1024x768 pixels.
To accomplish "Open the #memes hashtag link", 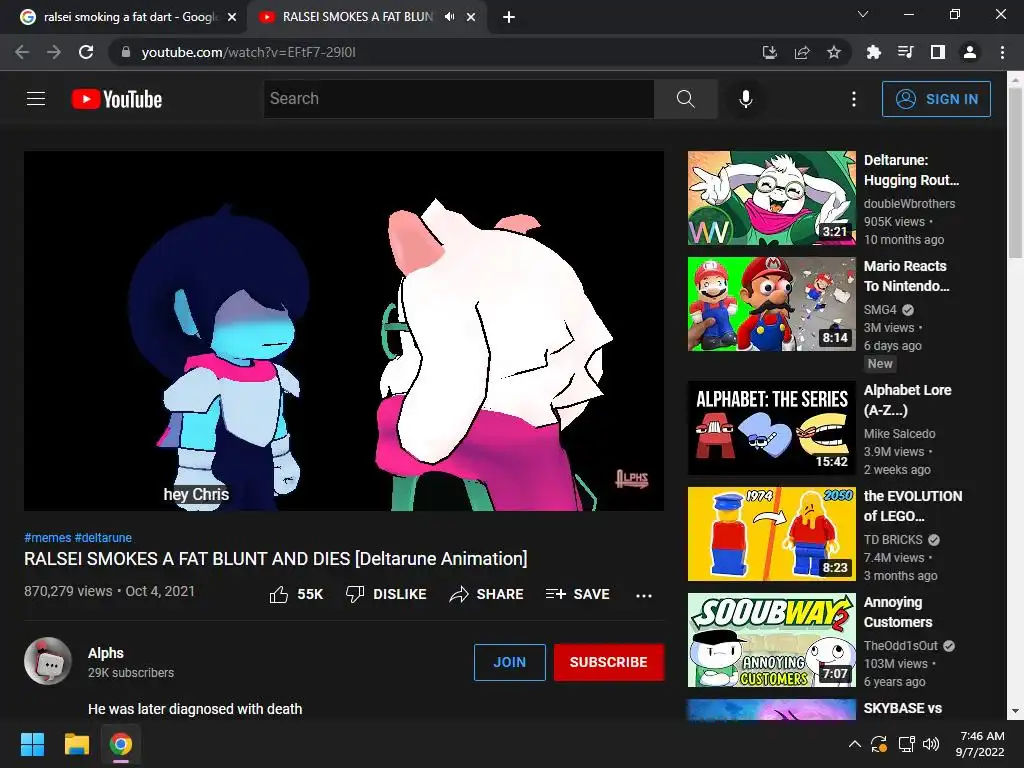I will click(48, 537).
